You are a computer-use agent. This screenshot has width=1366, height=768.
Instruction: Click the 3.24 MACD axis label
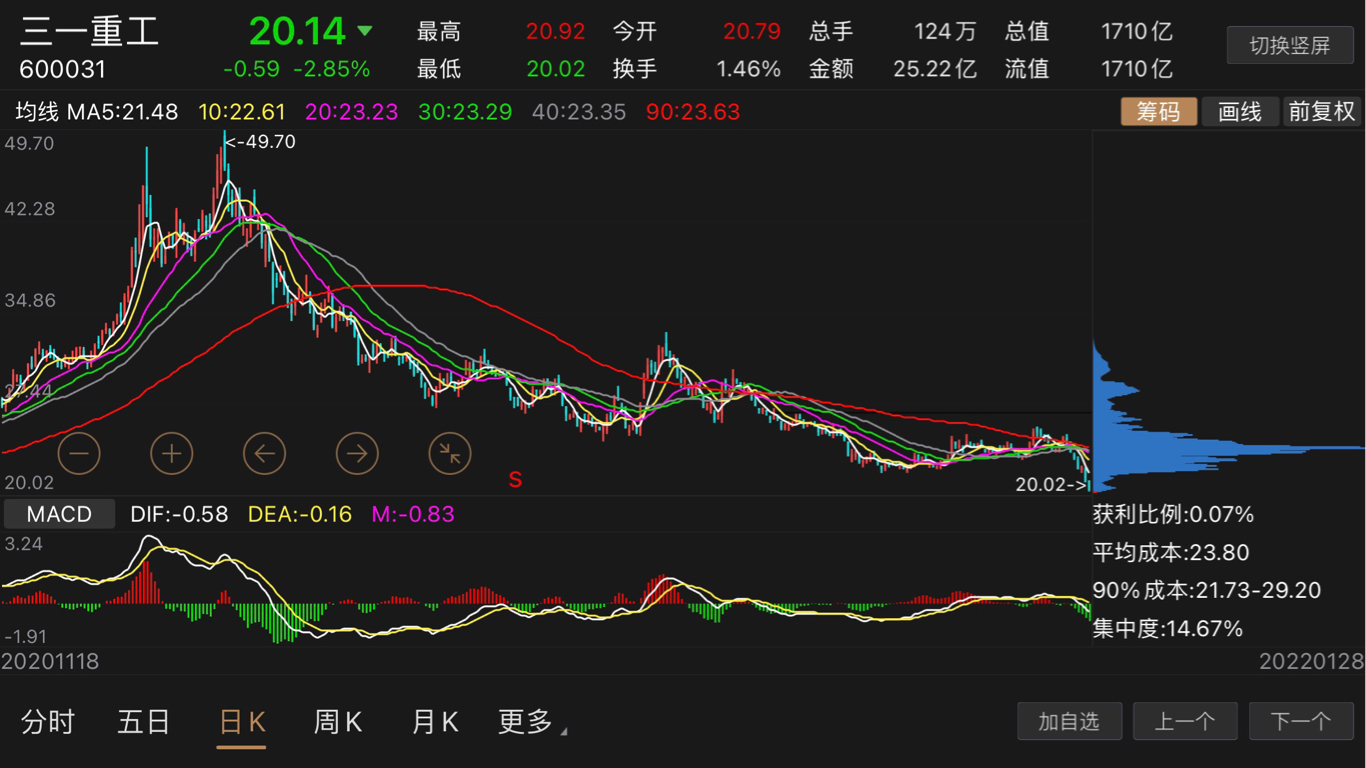tap(23, 545)
